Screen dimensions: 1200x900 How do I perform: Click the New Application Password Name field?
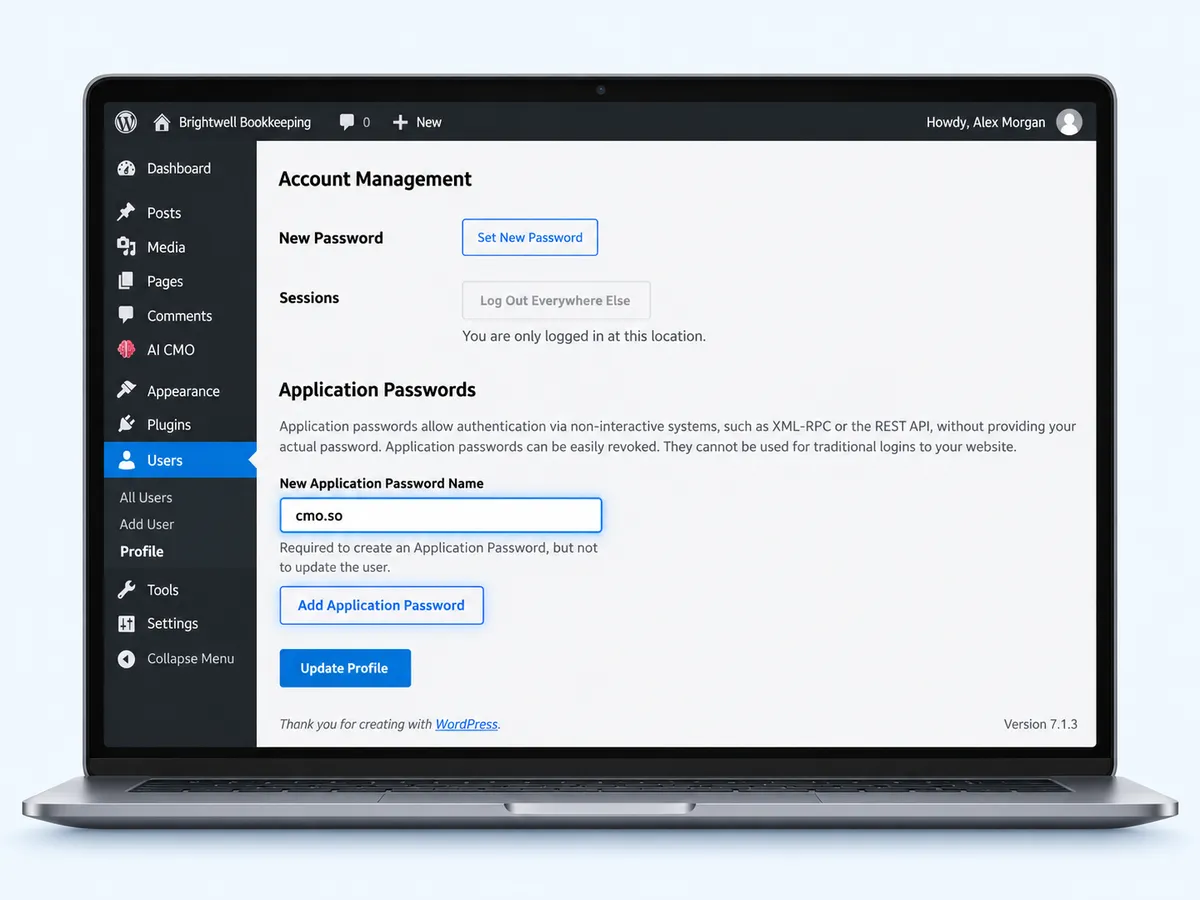click(441, 515)
